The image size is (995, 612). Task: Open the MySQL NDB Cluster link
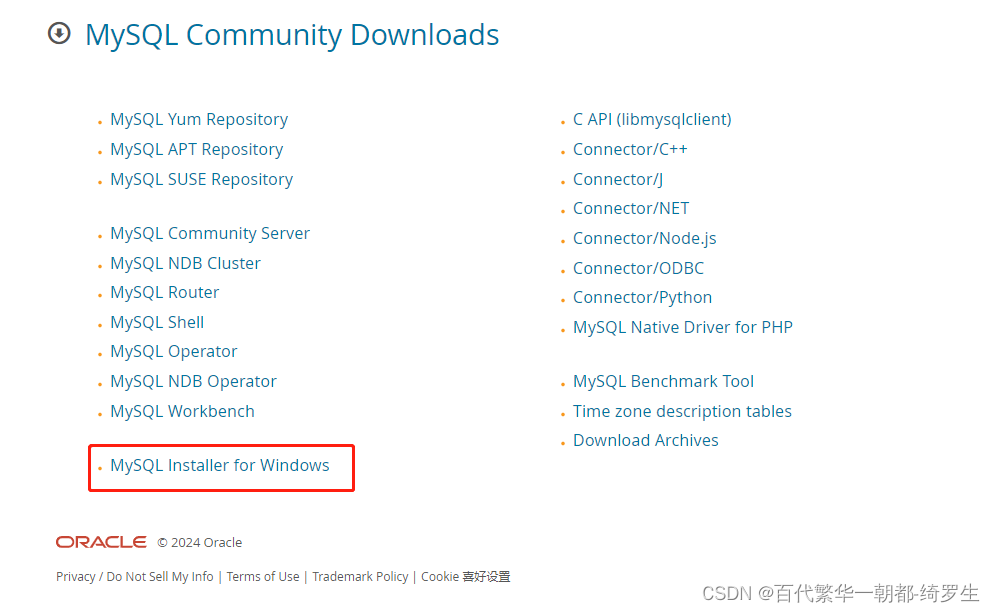click(x=185, y=263)
